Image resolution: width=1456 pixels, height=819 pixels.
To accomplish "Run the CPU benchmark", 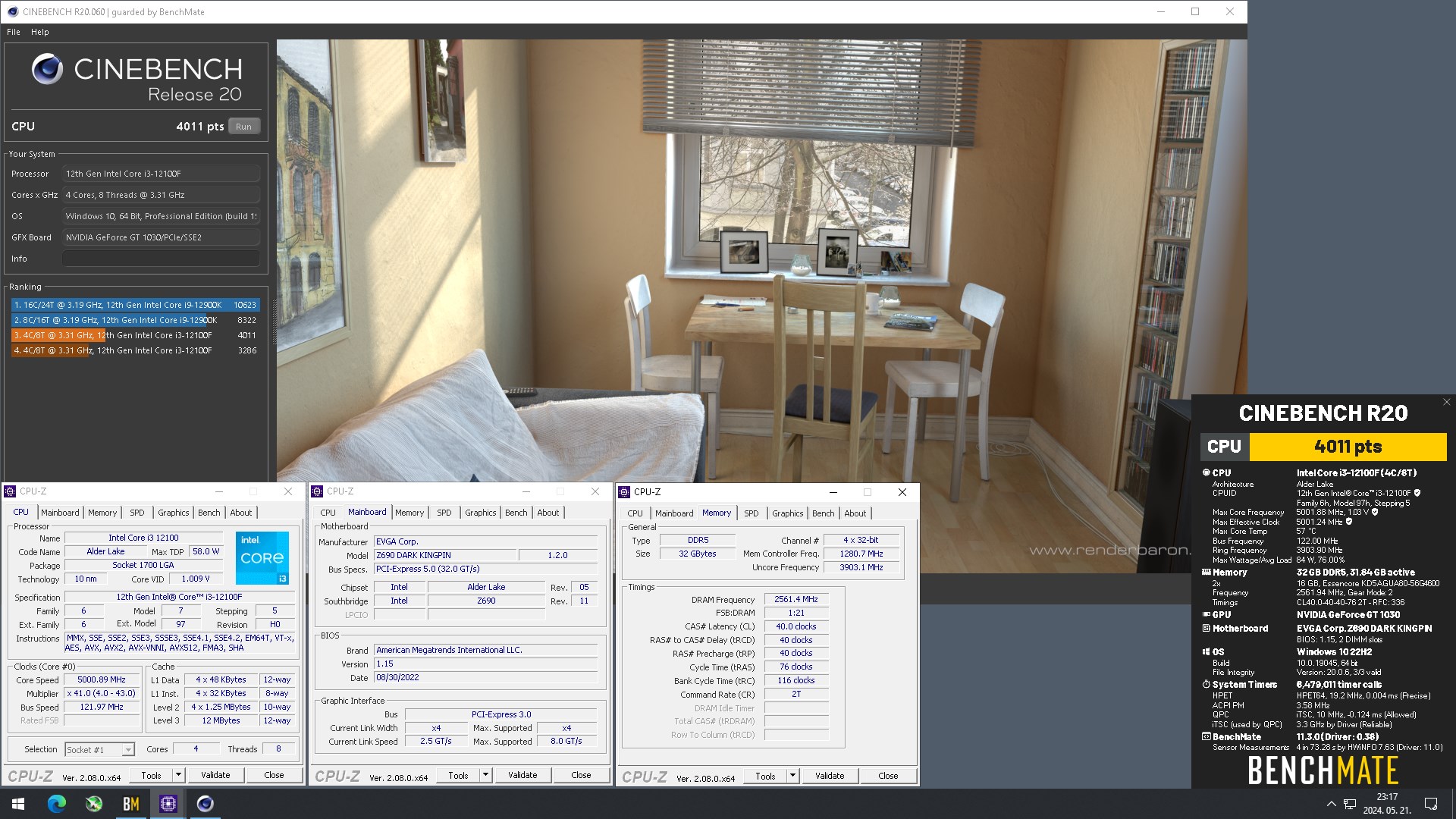I will (x=243, y=127).
